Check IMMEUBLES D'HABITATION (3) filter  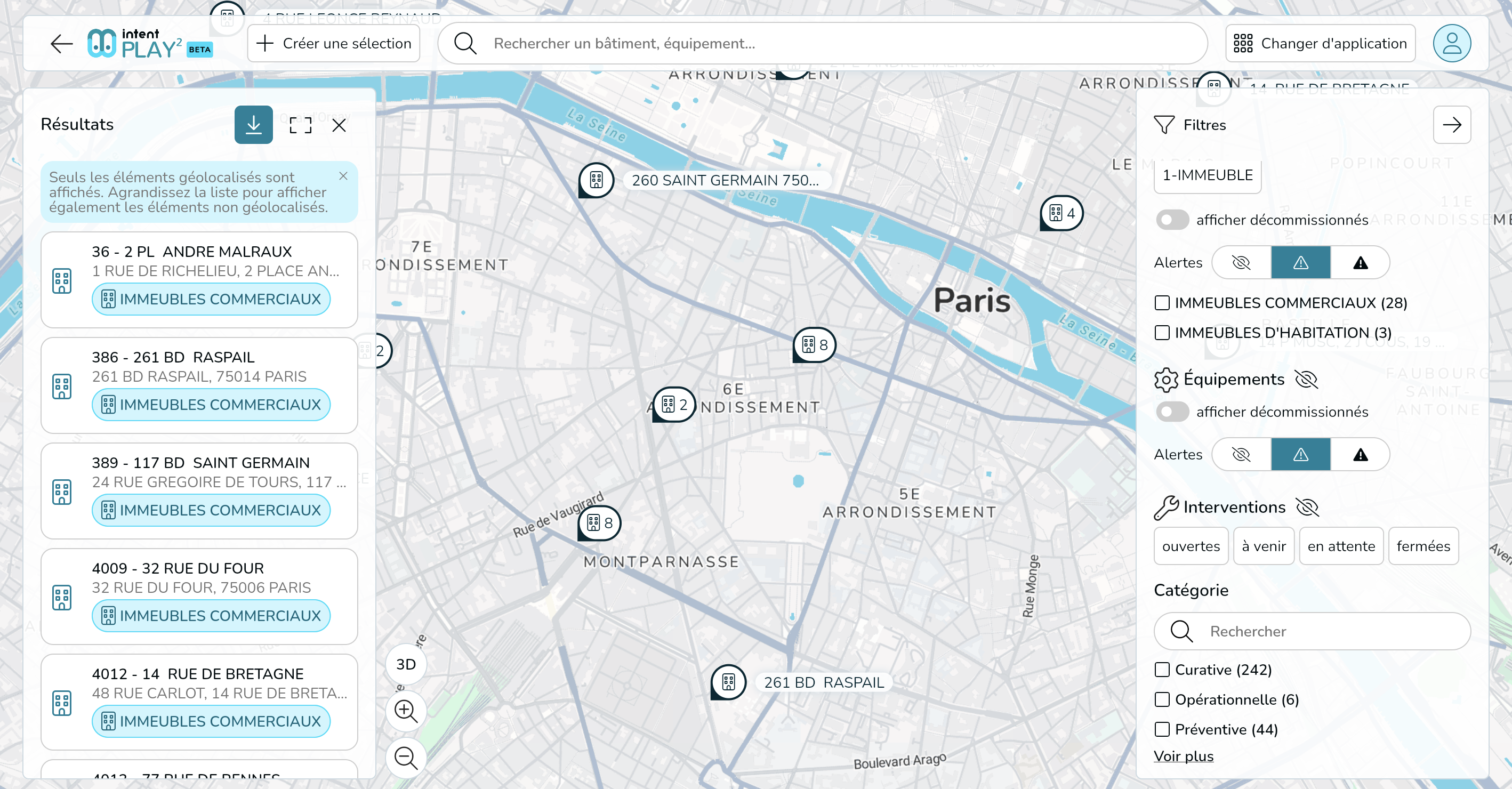(1162, 333)
